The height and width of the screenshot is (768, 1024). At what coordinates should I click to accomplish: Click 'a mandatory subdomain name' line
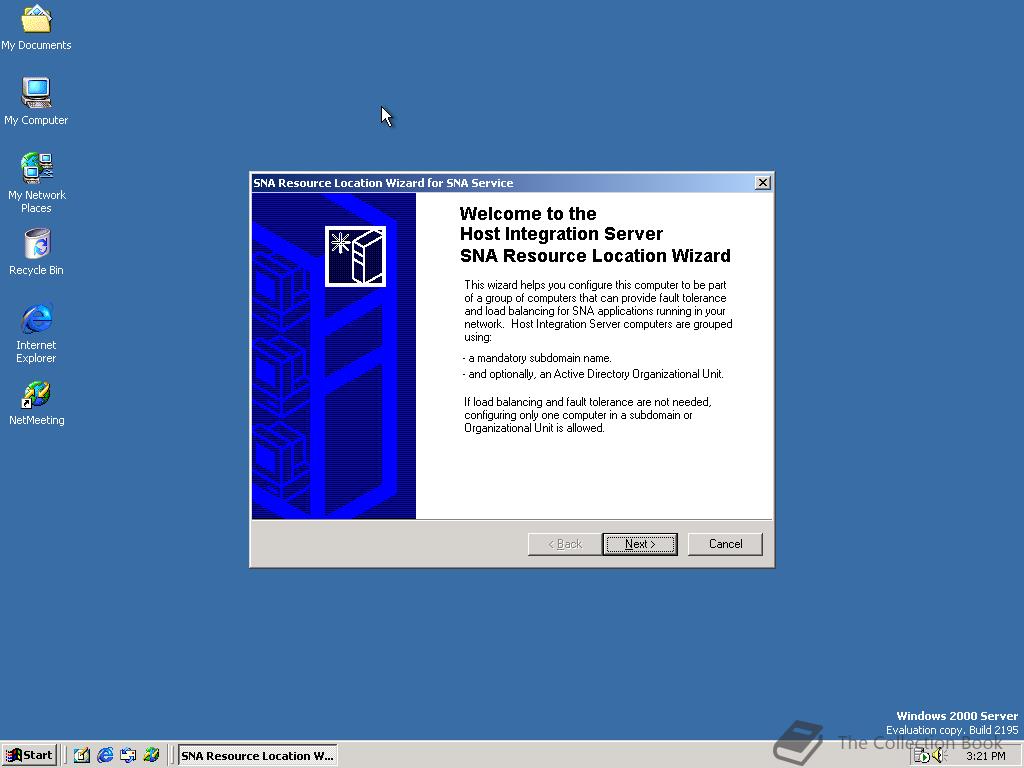(x=537, y=358)
